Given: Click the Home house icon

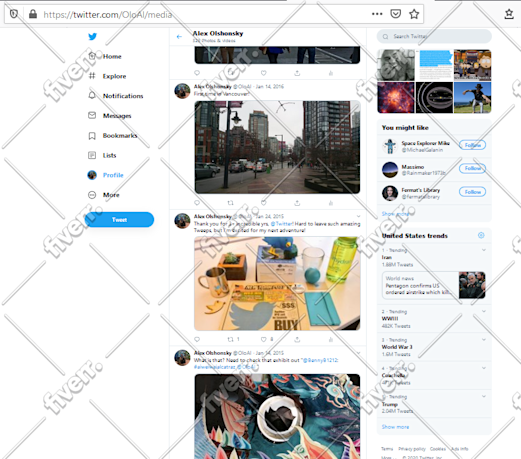Looking at the screenshot, I should (92, 56).
